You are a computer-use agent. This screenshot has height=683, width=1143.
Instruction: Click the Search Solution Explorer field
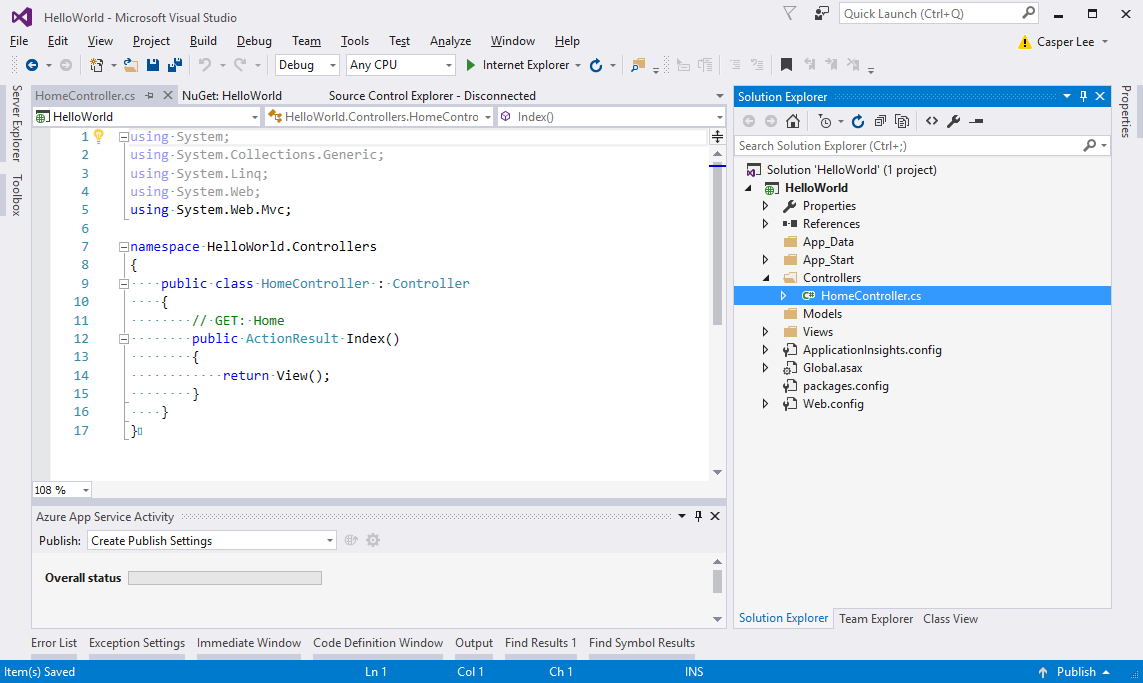tap(922, 146)
